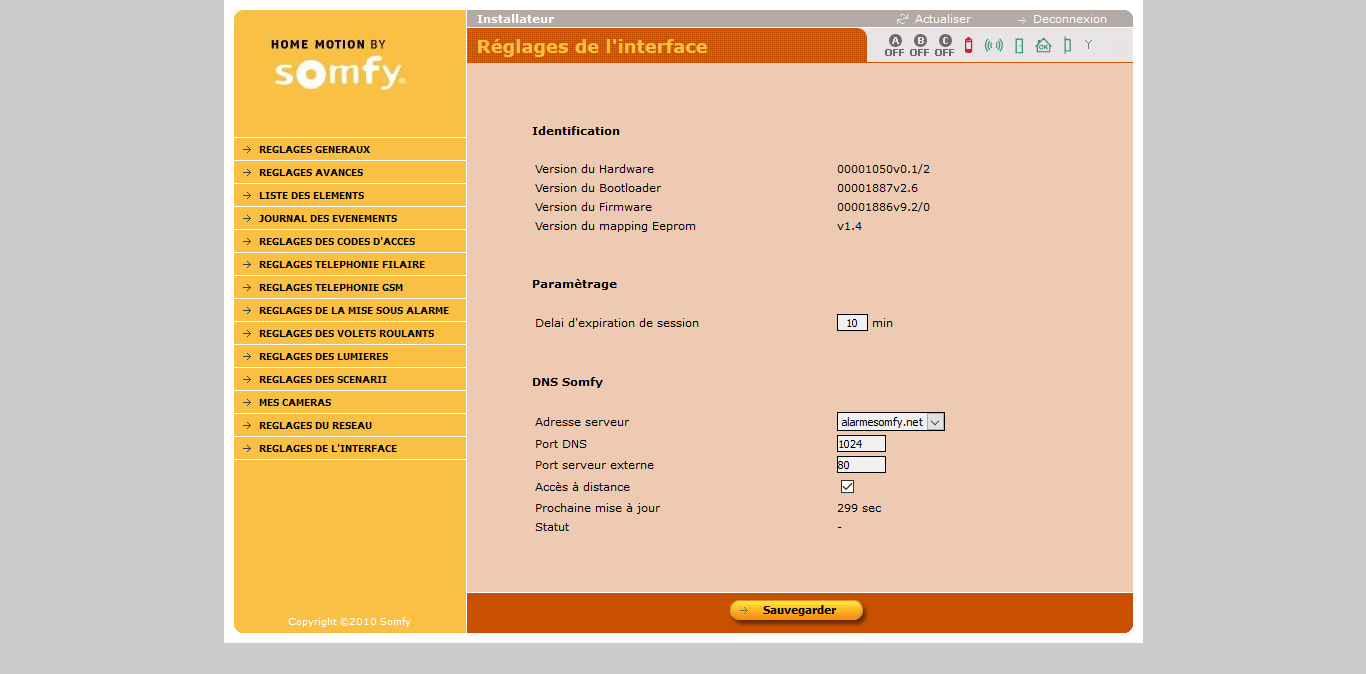Open REGLAGES DES LUMIERES
This screenshot has width=1366, height=674.
(350, 356)
